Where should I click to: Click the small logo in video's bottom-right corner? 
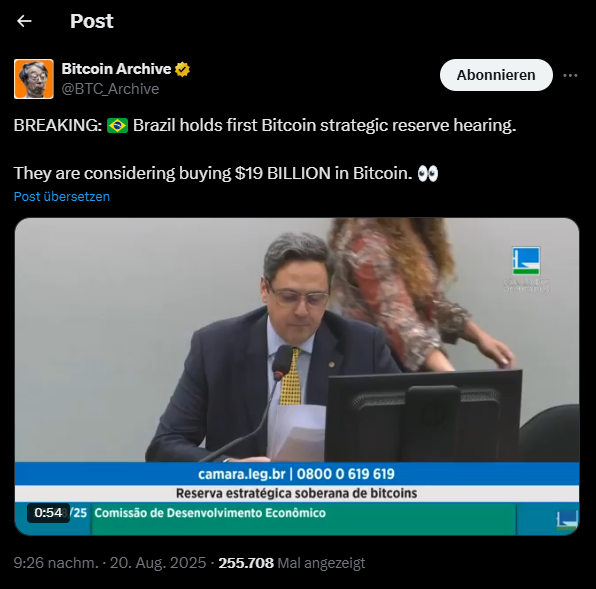[567, 519]
